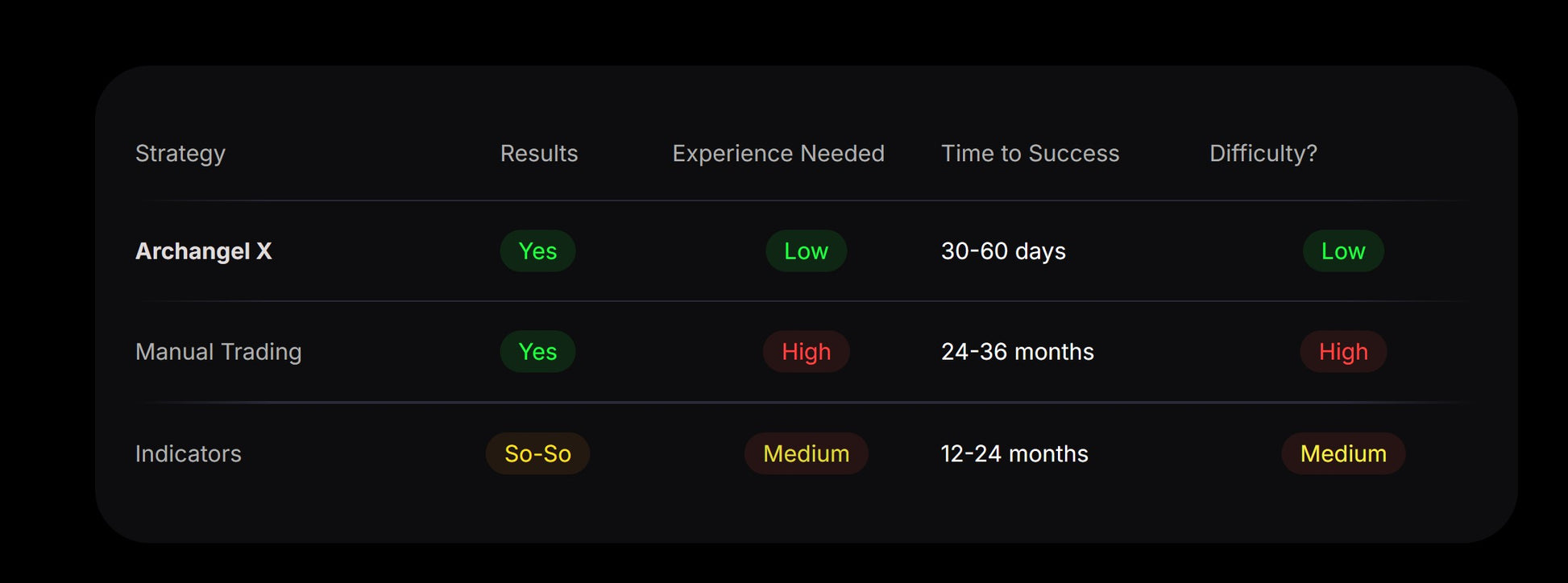Select the Difficulty? column header
1568x583 pixels.
point(1263,153)
